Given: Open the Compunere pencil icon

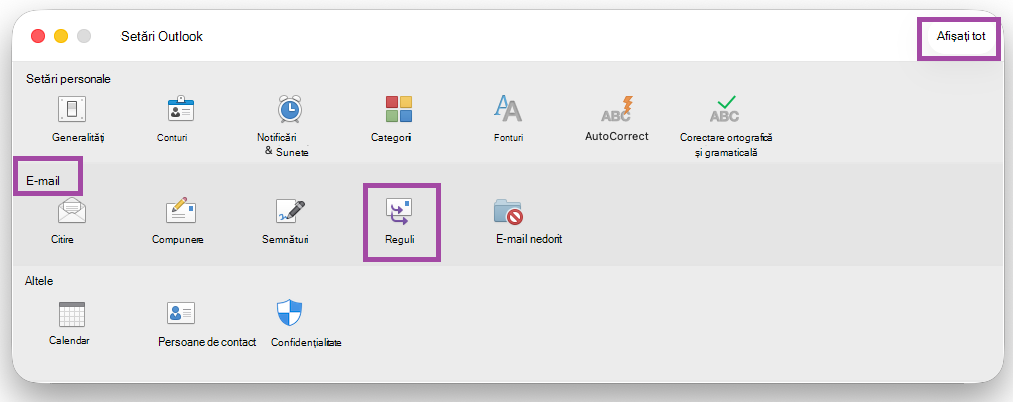Looking at the screenshot, I should pyautogui.click(x=180, y=211).
